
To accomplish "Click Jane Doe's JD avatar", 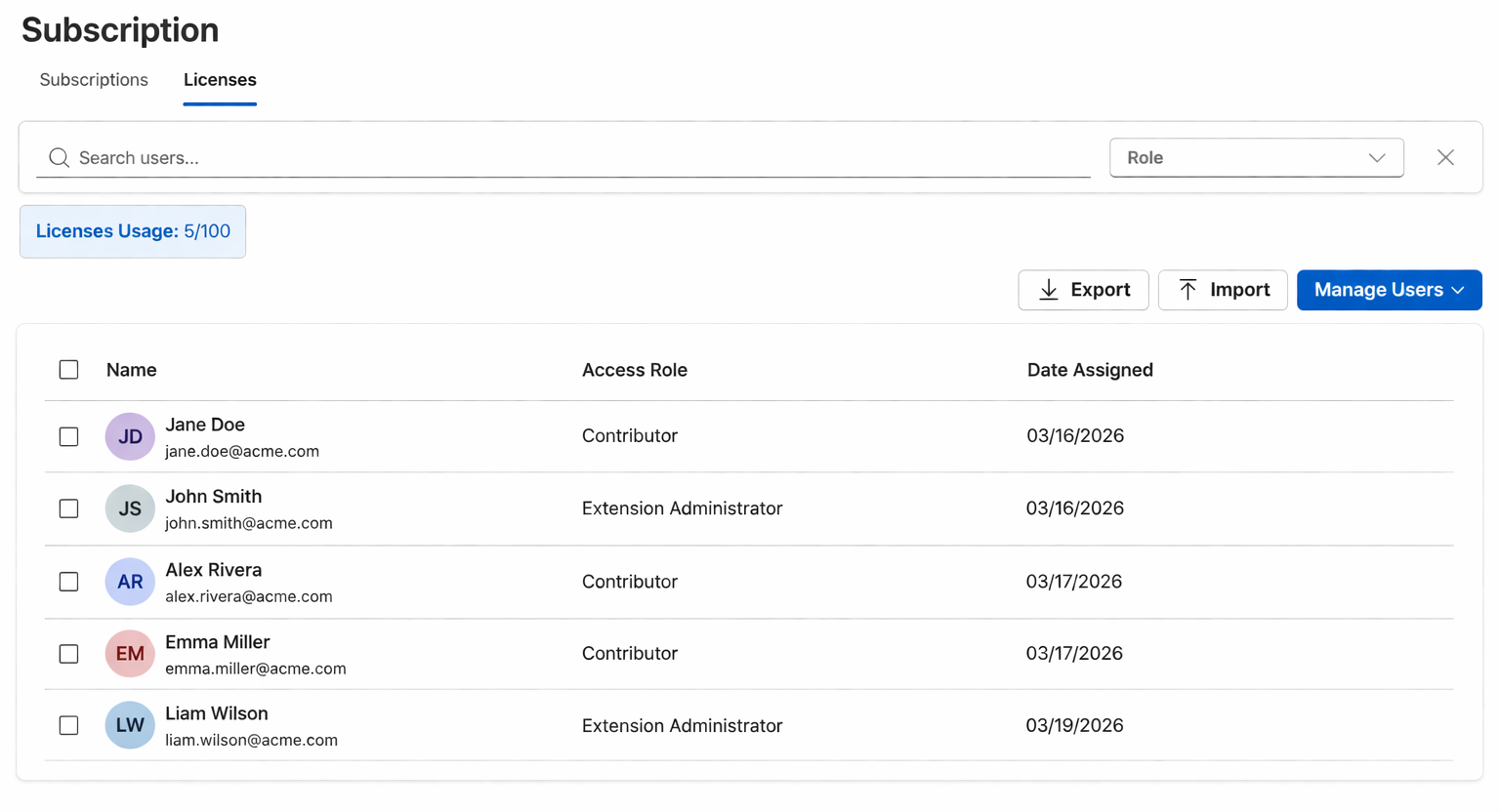I will coord(130,436).
